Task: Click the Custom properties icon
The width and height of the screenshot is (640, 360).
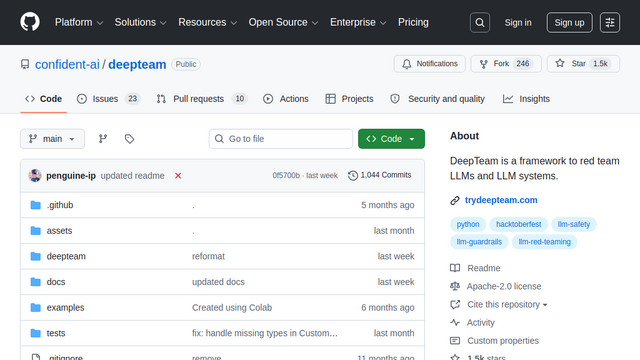Action: [455, 340]
